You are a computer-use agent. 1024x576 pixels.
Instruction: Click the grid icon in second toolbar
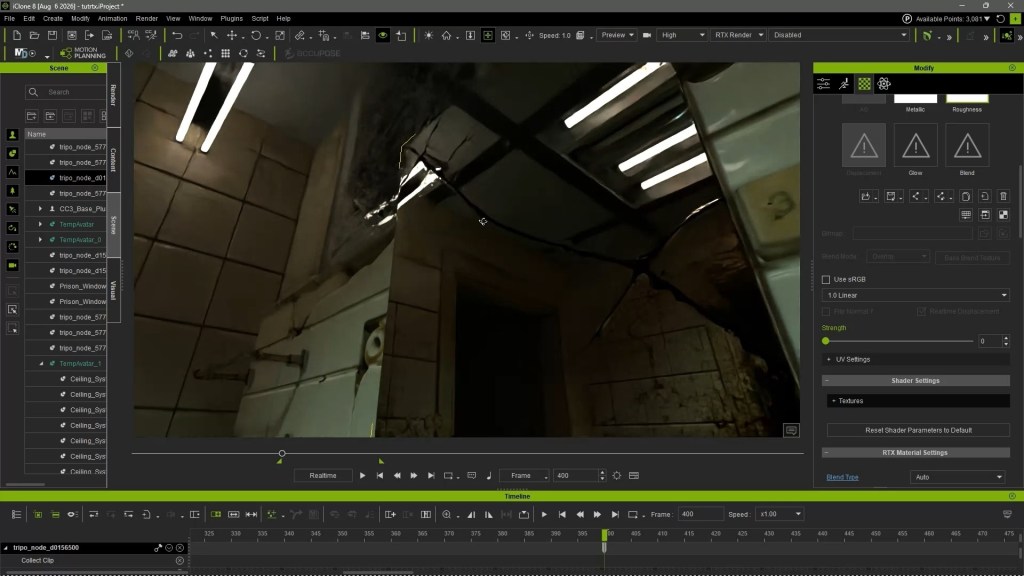(x=225, y=53)
